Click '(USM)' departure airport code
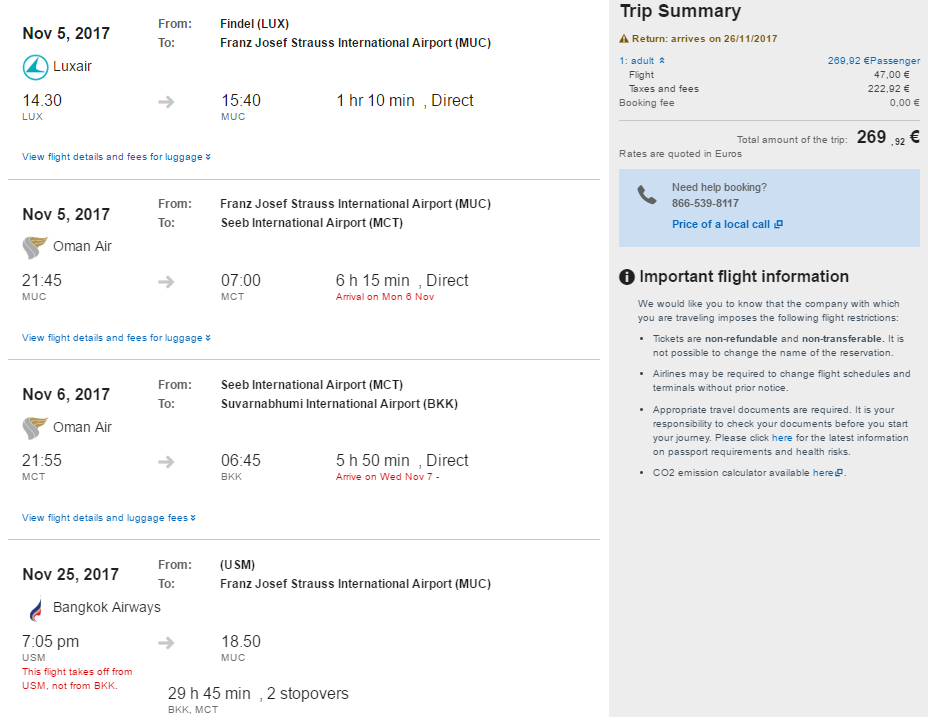This screenshot has width=928, height=717. 237,565
